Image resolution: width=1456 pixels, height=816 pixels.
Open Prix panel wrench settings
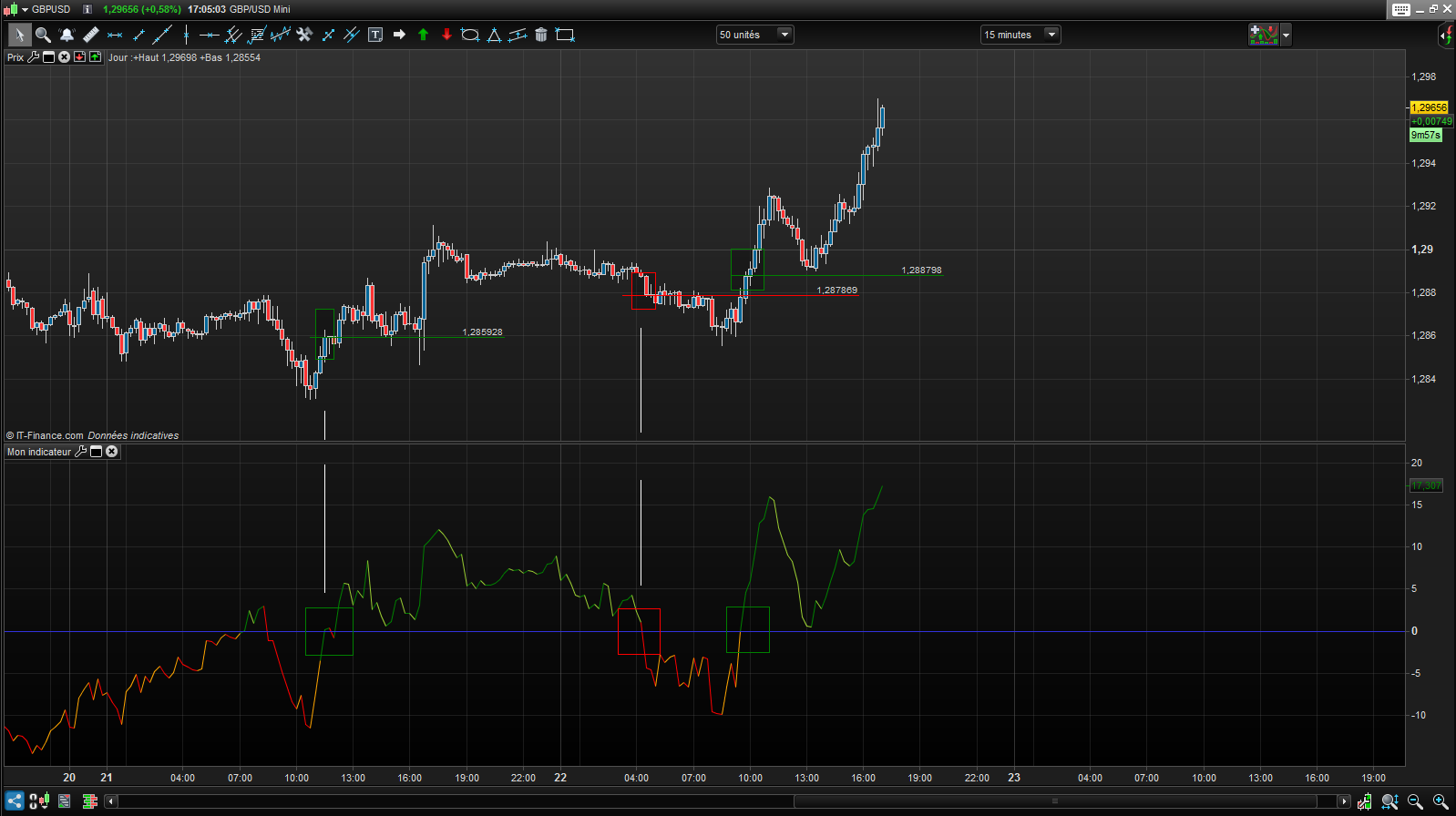click(x=34, y=56)
